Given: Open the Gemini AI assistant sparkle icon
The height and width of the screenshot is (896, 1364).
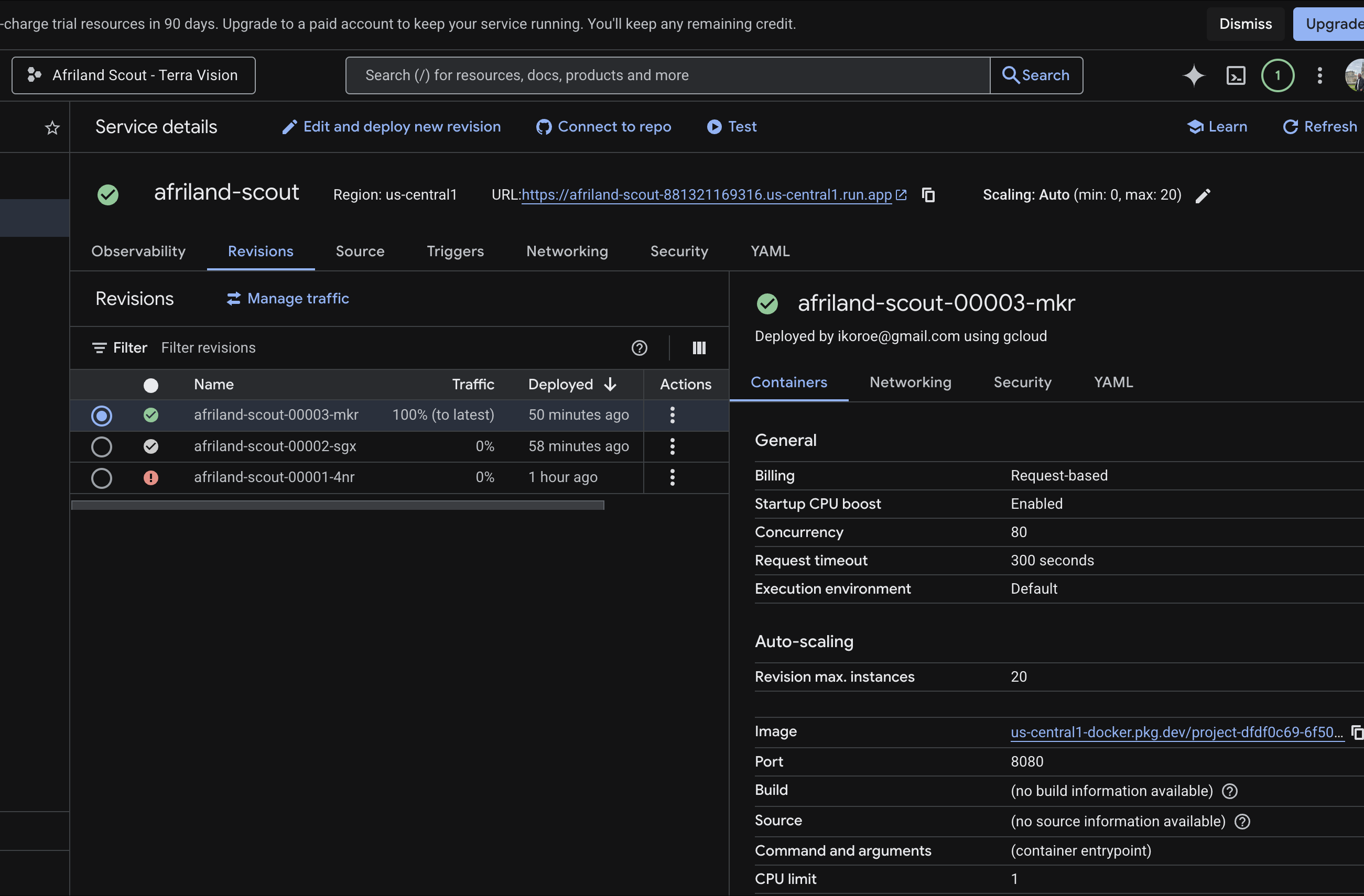Looking at the screenshot, I should coord(1194,75).
